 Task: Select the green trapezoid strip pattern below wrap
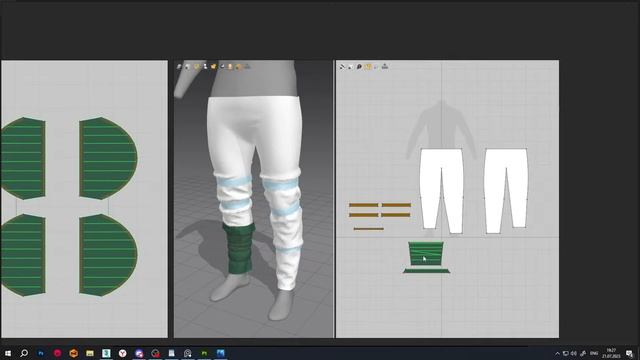point(427,271)
